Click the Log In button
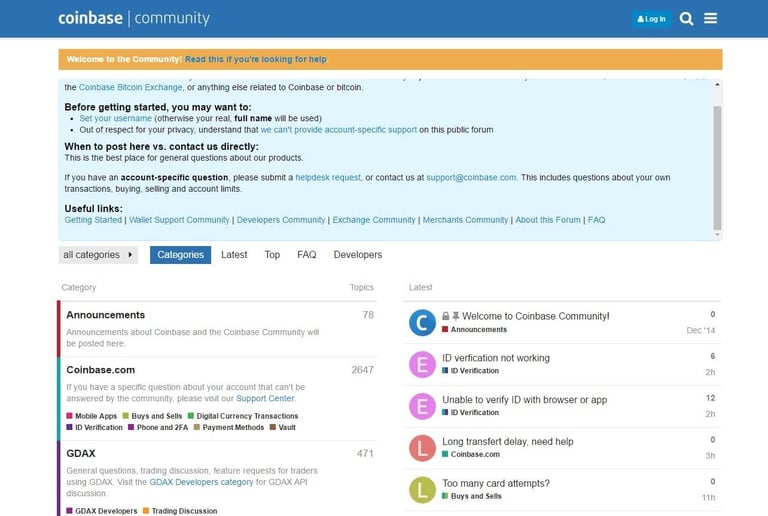The height and width of the screenshot is (516, 768). click(x=651, y=19)
